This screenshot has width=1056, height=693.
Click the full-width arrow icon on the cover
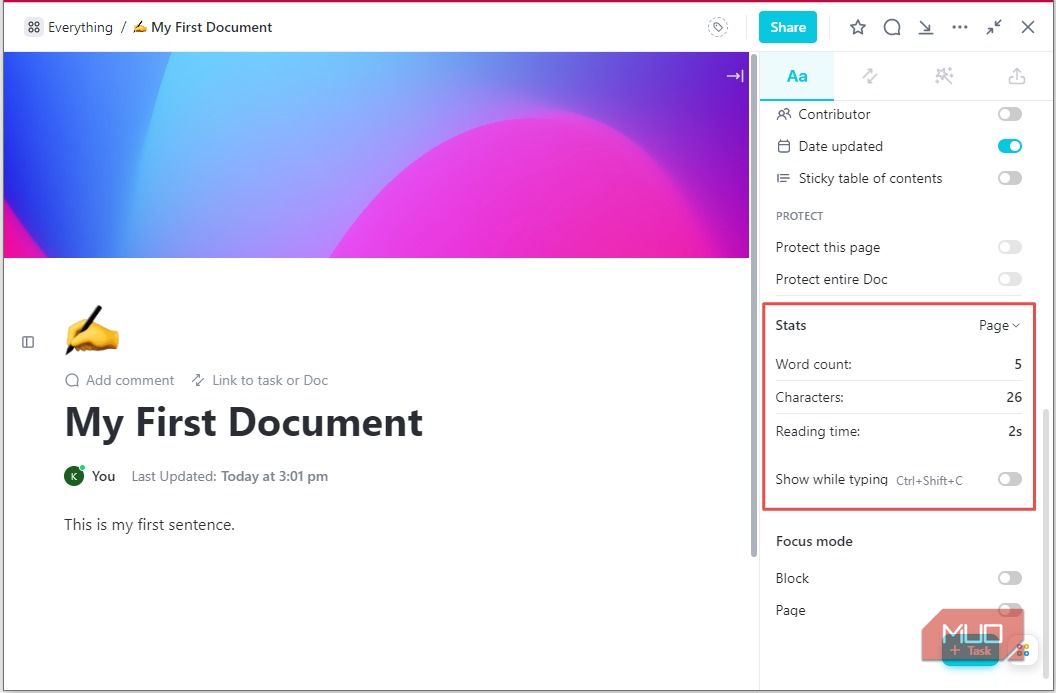735,75
